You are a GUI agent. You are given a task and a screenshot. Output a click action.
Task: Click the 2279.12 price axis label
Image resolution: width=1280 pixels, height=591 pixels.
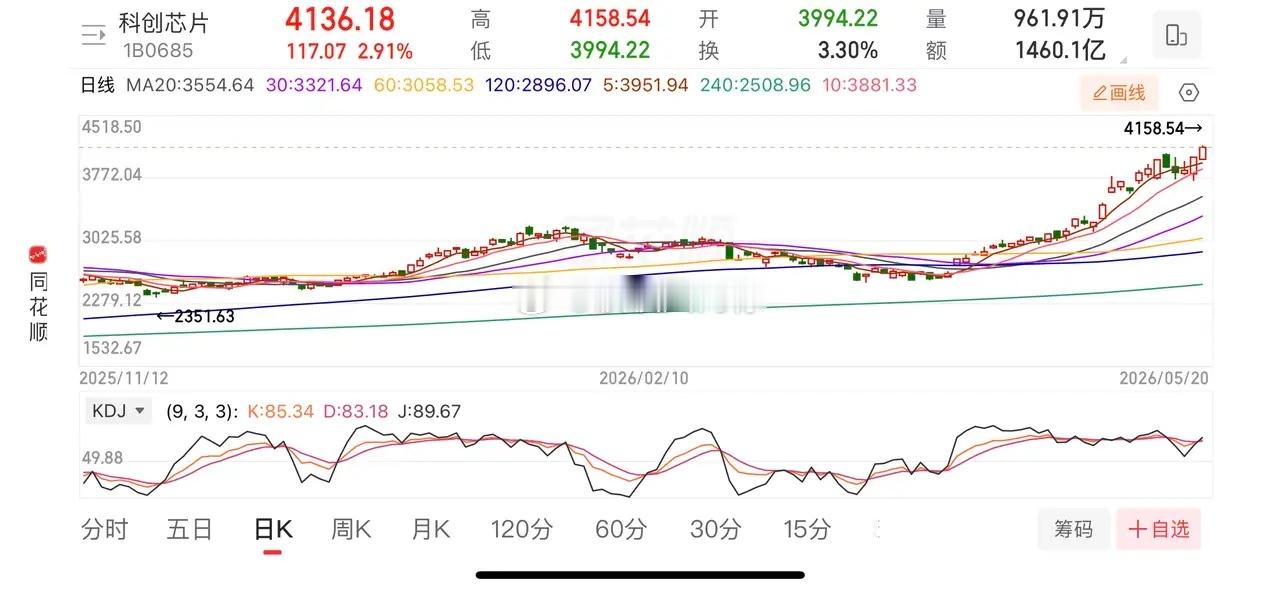(x=113, y=299)
